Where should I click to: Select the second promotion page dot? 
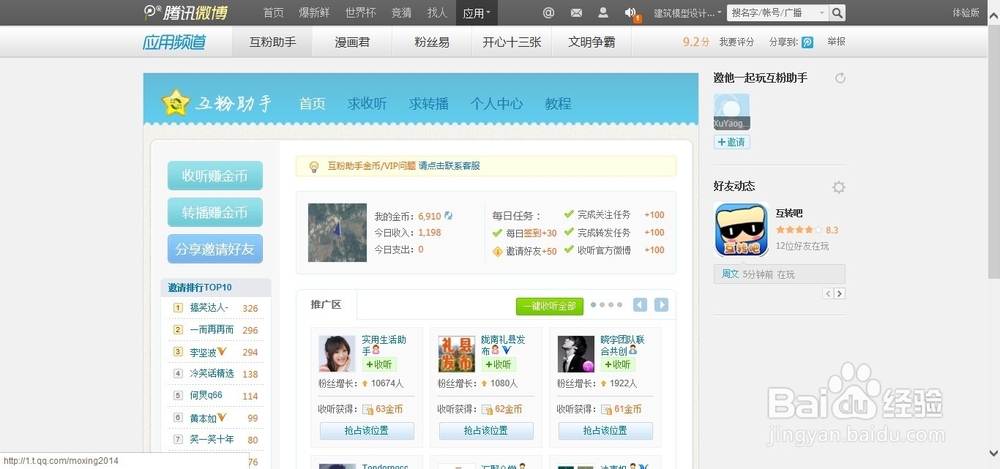(602, 305)
